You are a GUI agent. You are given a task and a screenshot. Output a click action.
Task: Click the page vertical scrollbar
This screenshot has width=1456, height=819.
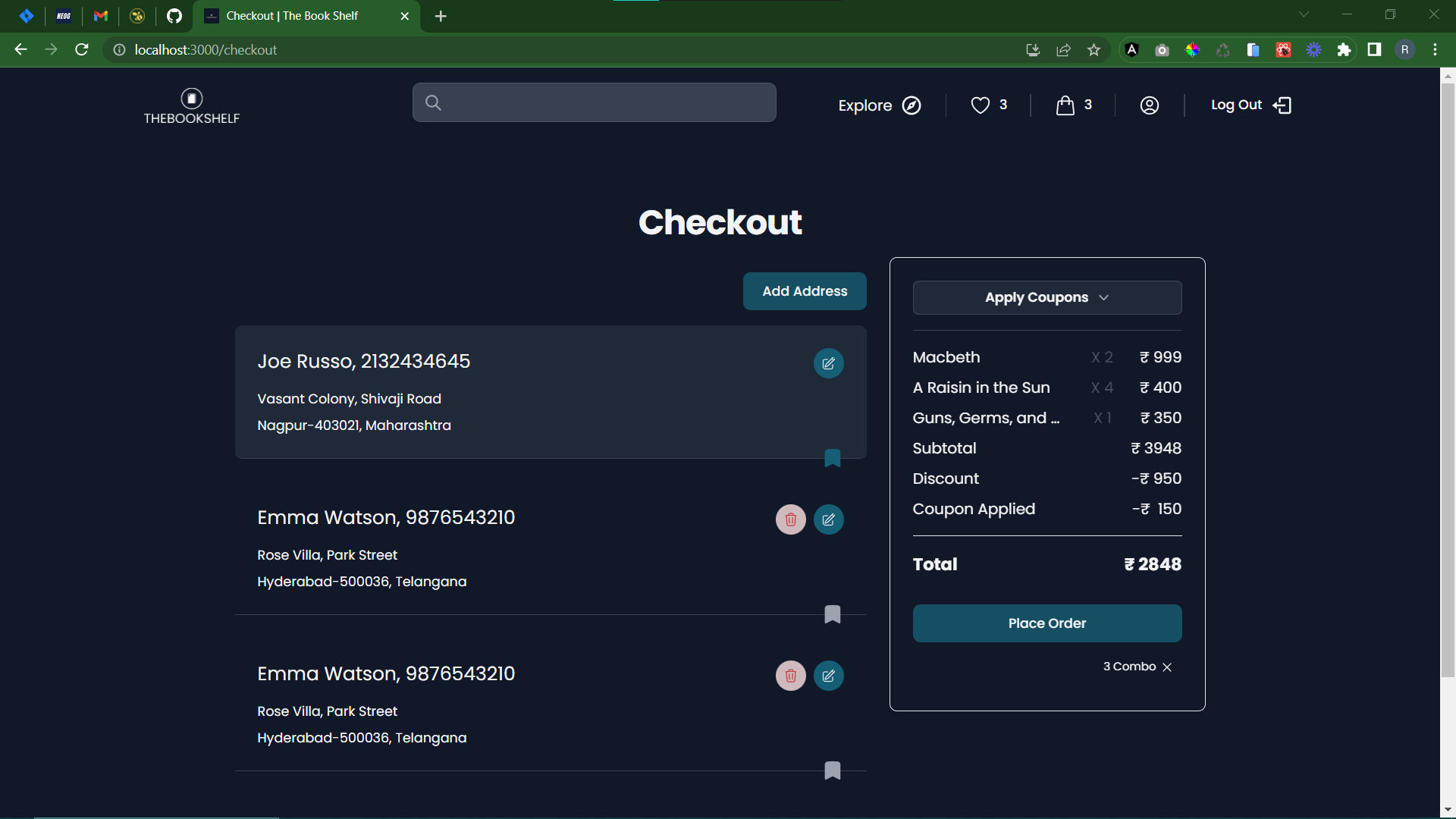point(1448,379)
